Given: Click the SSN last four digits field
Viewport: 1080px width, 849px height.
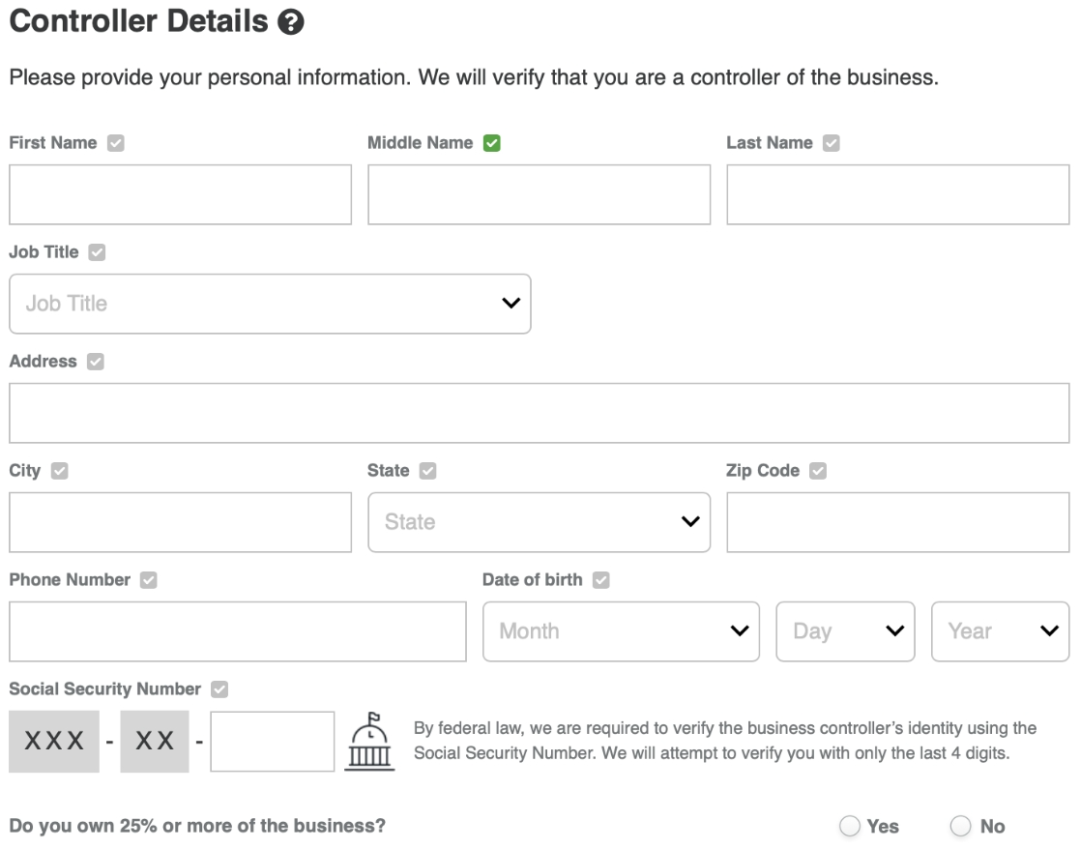Looking at the screenshot, I should click(272, 742).
